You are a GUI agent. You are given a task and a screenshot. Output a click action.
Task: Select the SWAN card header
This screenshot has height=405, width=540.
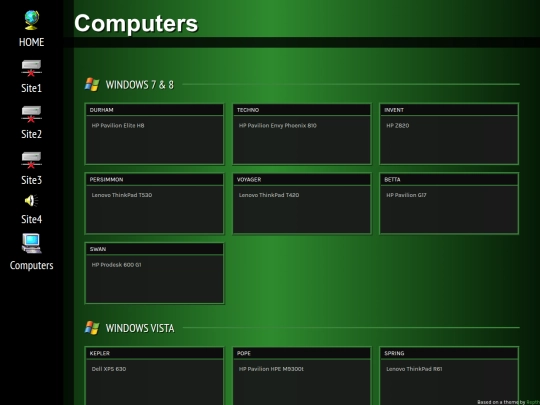[154, 249]
